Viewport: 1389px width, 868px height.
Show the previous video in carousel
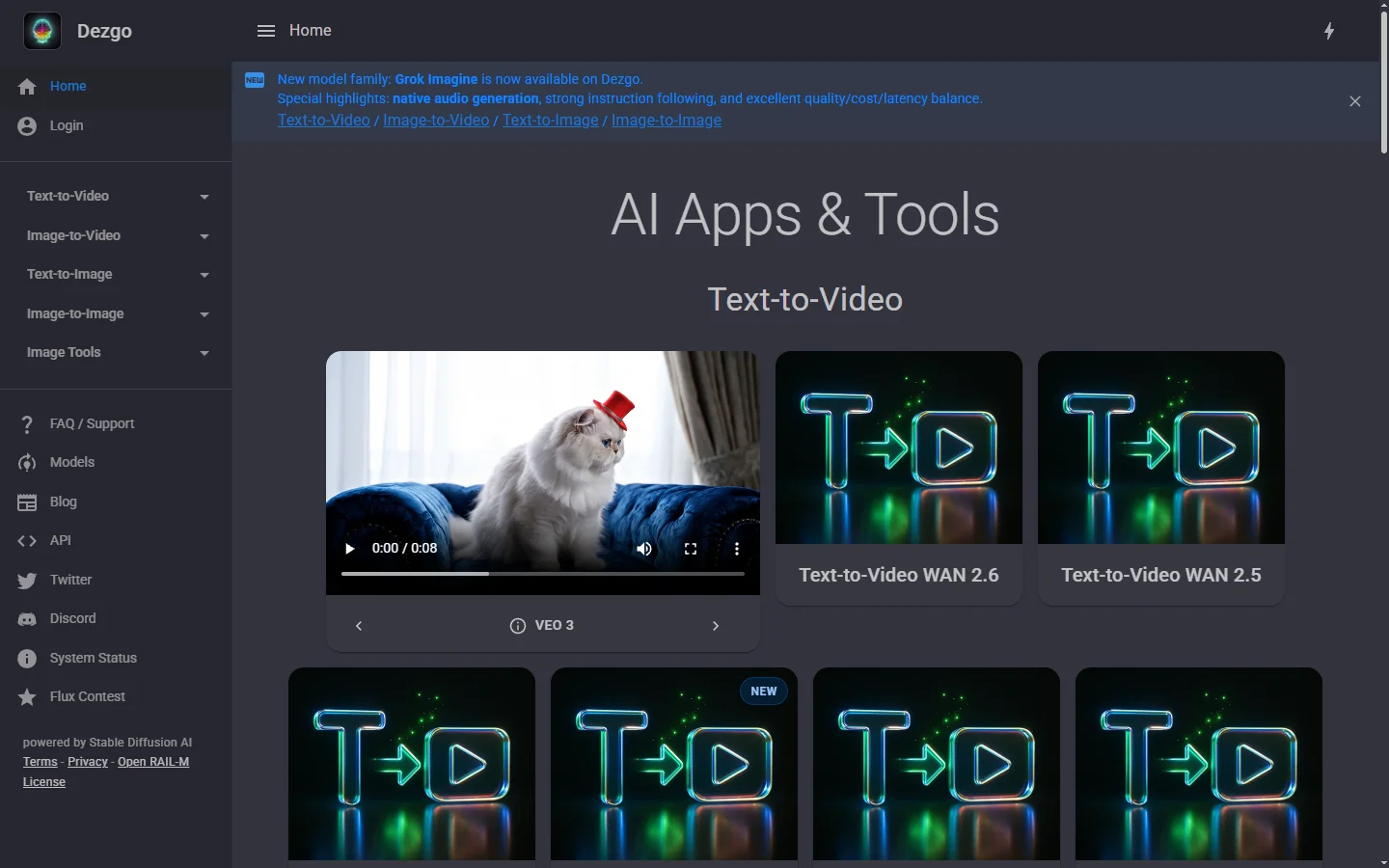[x=359, y=626]
